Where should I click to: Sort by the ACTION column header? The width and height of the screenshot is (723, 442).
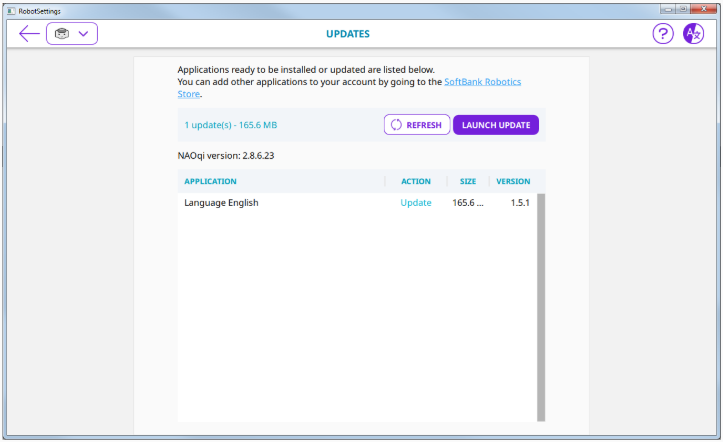pyautogui.click(x=416, y=181)
